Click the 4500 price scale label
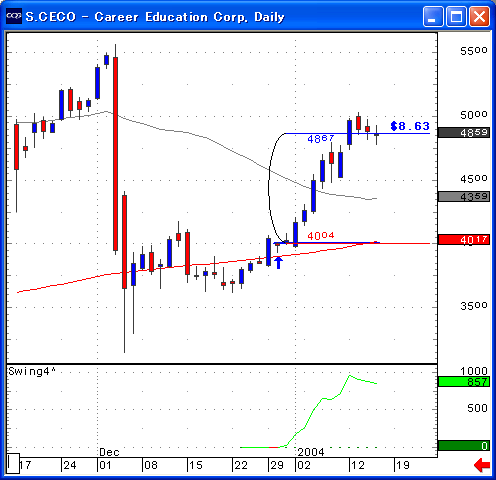Screen dimensions: 496x480 point(474,179)
